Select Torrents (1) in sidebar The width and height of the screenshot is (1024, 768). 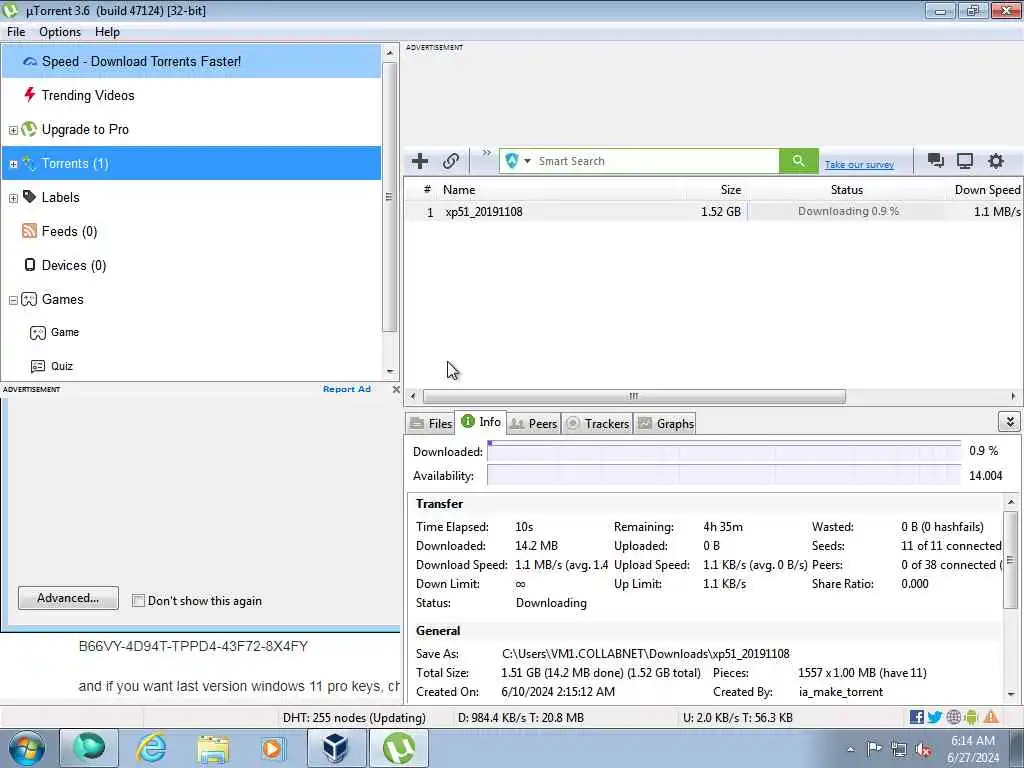pyautogui.click(x=191, y=163)
